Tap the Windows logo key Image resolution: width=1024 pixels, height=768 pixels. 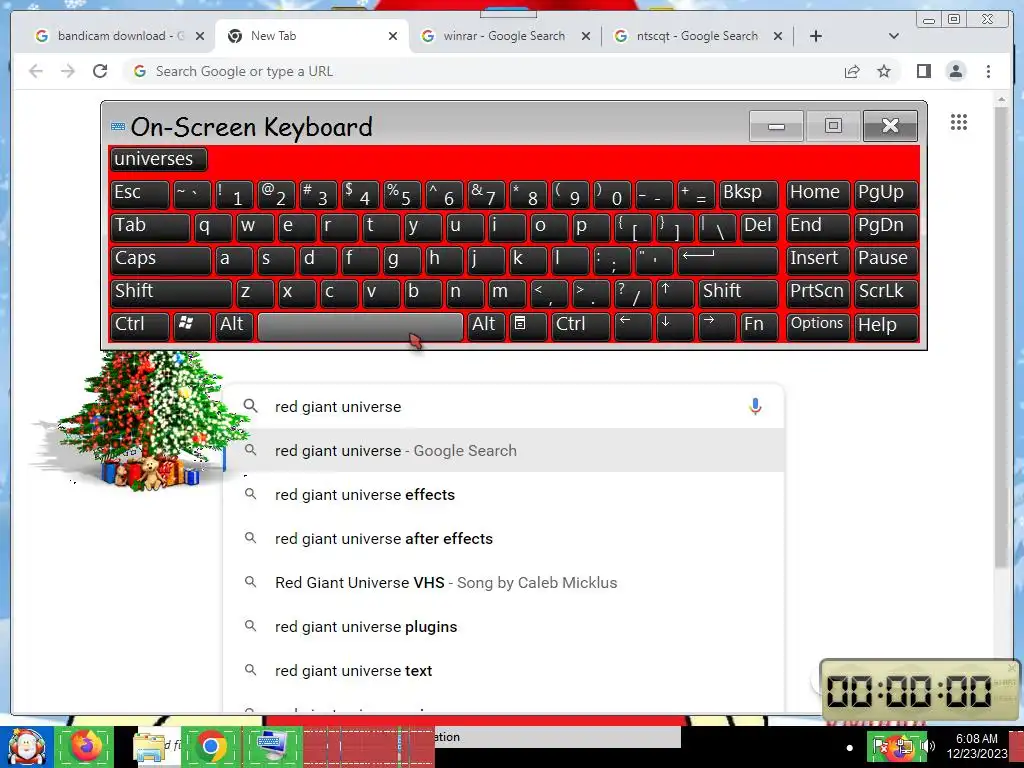pos(192,326)
